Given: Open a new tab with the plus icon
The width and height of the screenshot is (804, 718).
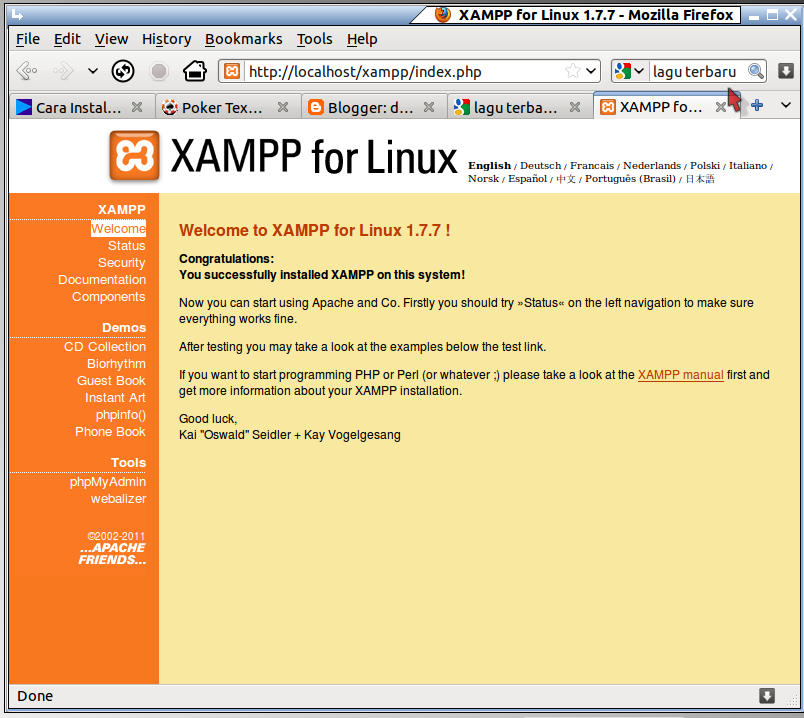Looking at the screenshot, I should click(757, 106).
